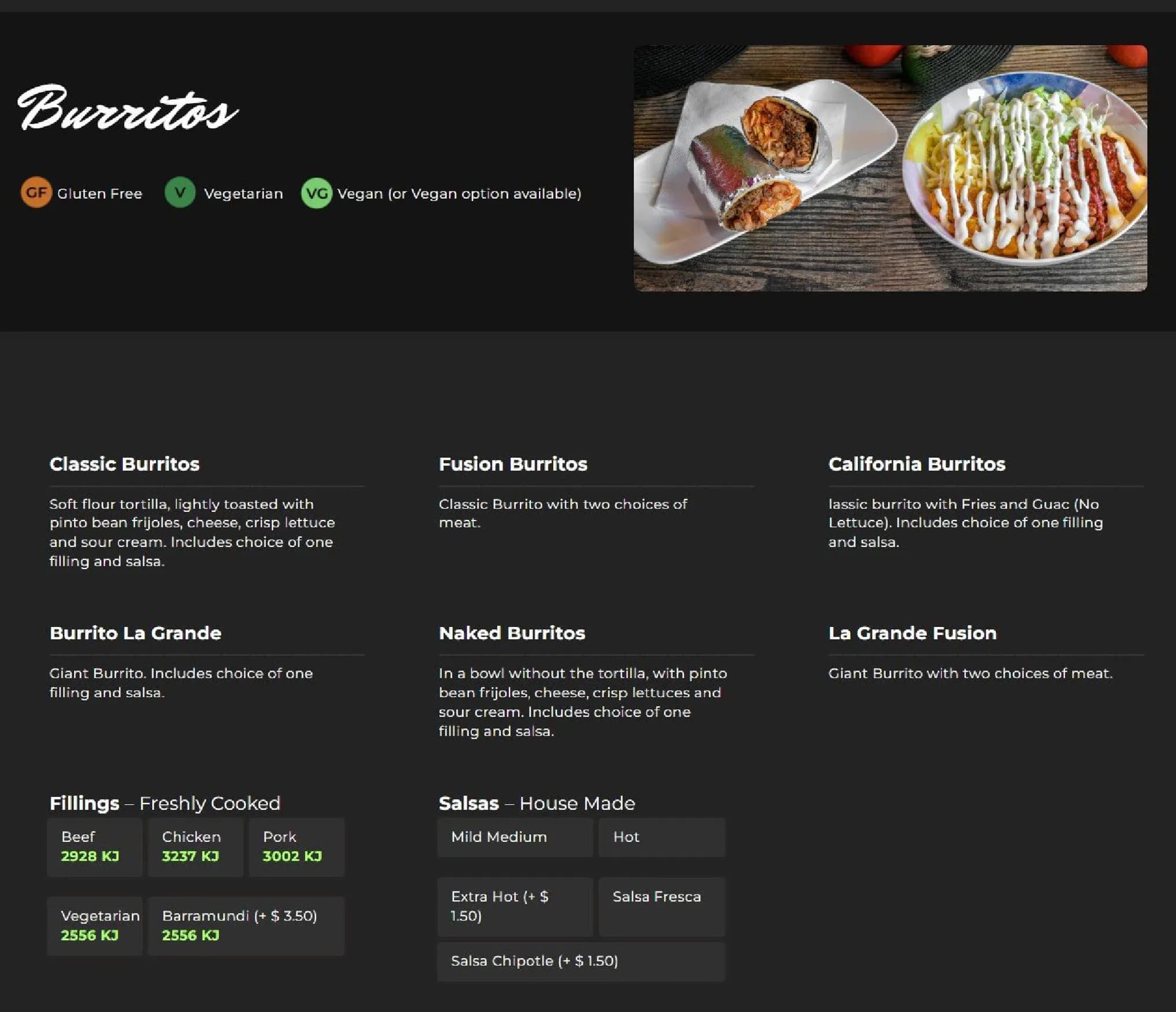Screen dimensions: 1176x1012
Task: Select the Burrito La Grande heading
Action: (x=135, y=633)
